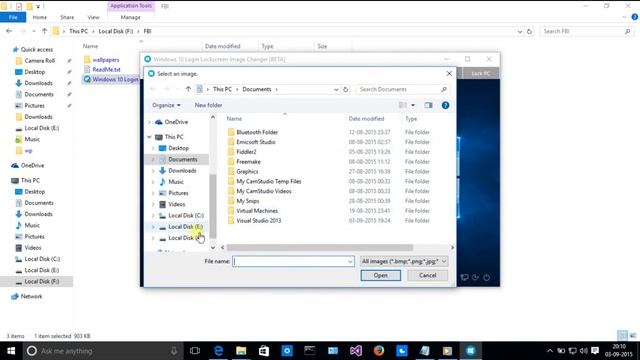Open Microsoft Edge from the taskbar
The image size is (640, 360).
pos(218,351)
